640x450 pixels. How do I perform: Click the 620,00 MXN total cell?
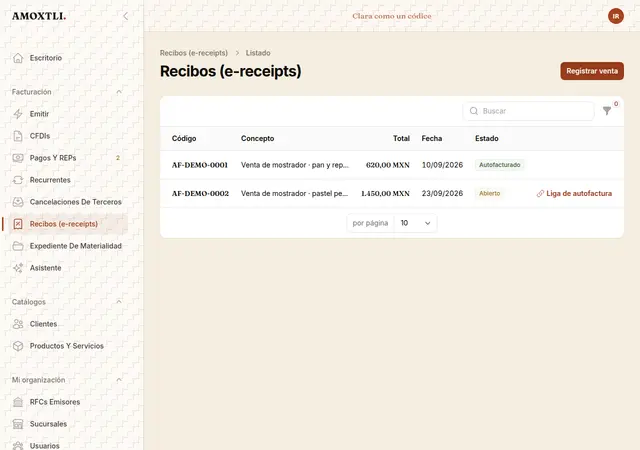388,165
